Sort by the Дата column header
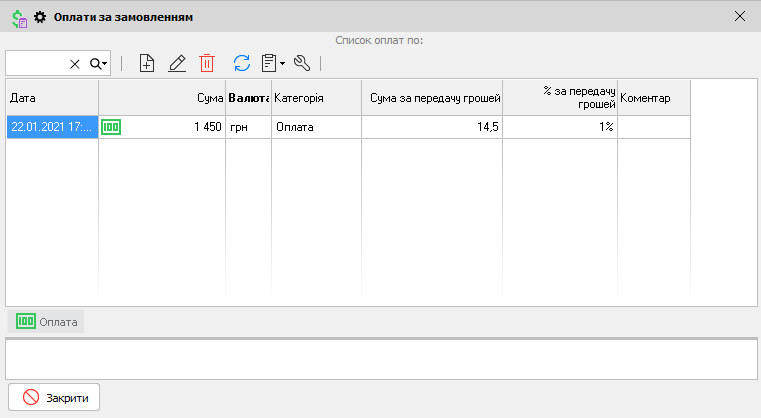761x418 pixels. pos(52,98)
